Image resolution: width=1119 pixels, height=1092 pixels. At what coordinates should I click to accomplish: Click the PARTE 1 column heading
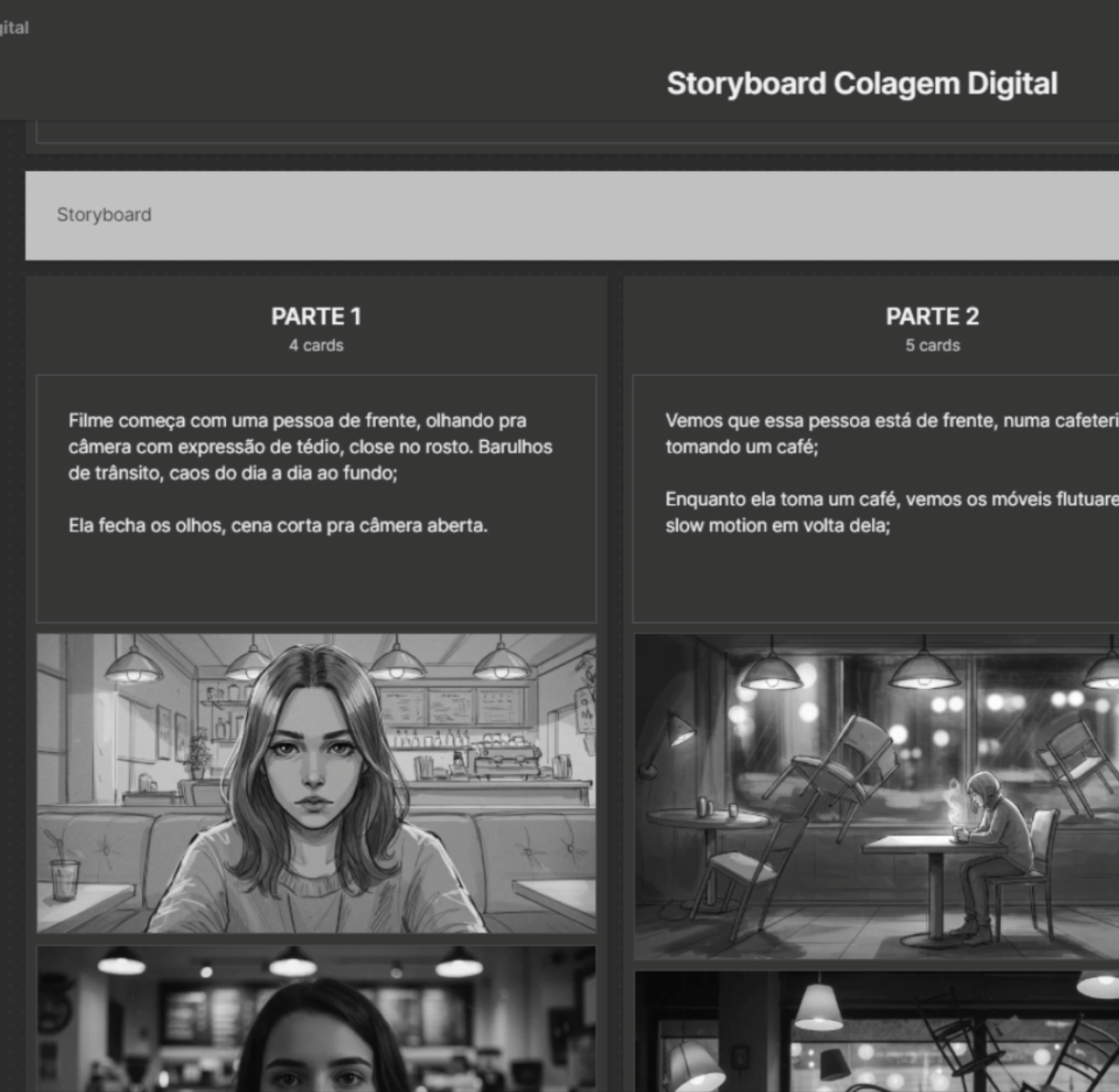click(x=316, y=316)
